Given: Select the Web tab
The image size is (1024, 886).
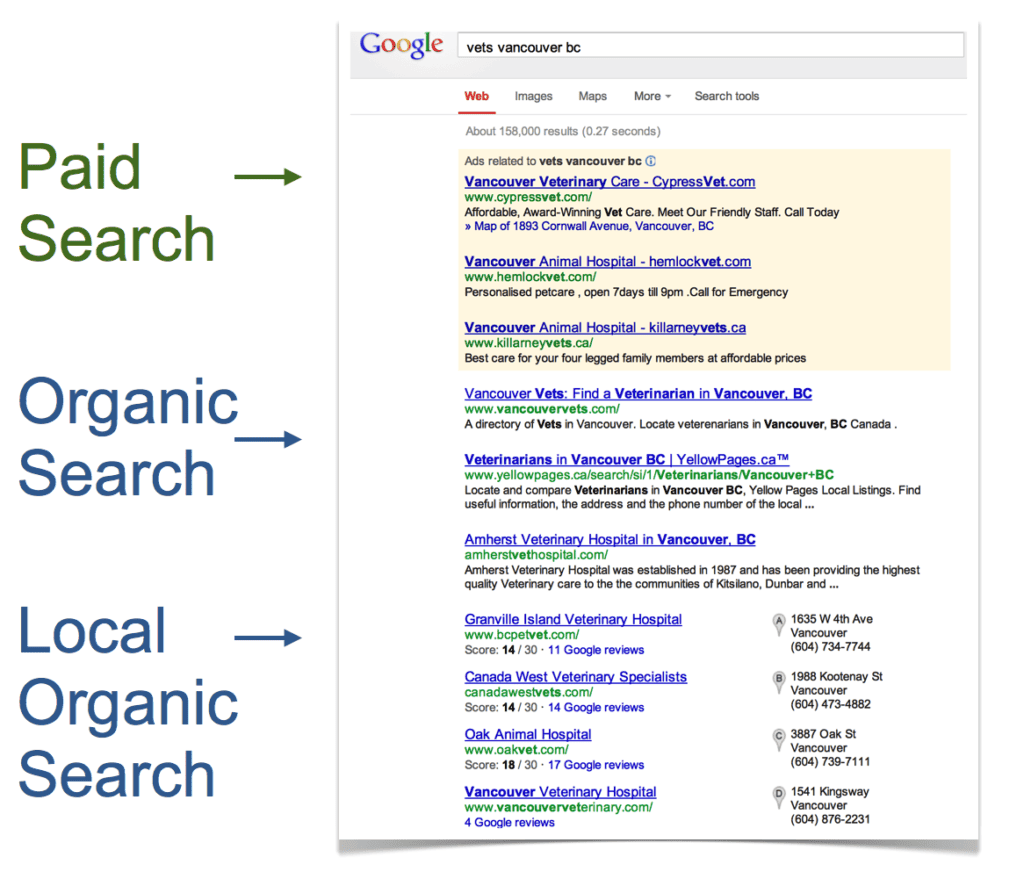Looking at the screenshot, I should coord(476,96).
